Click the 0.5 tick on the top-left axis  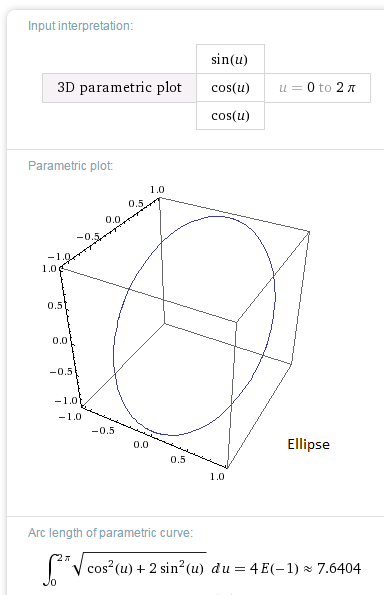tap(136, 204)
